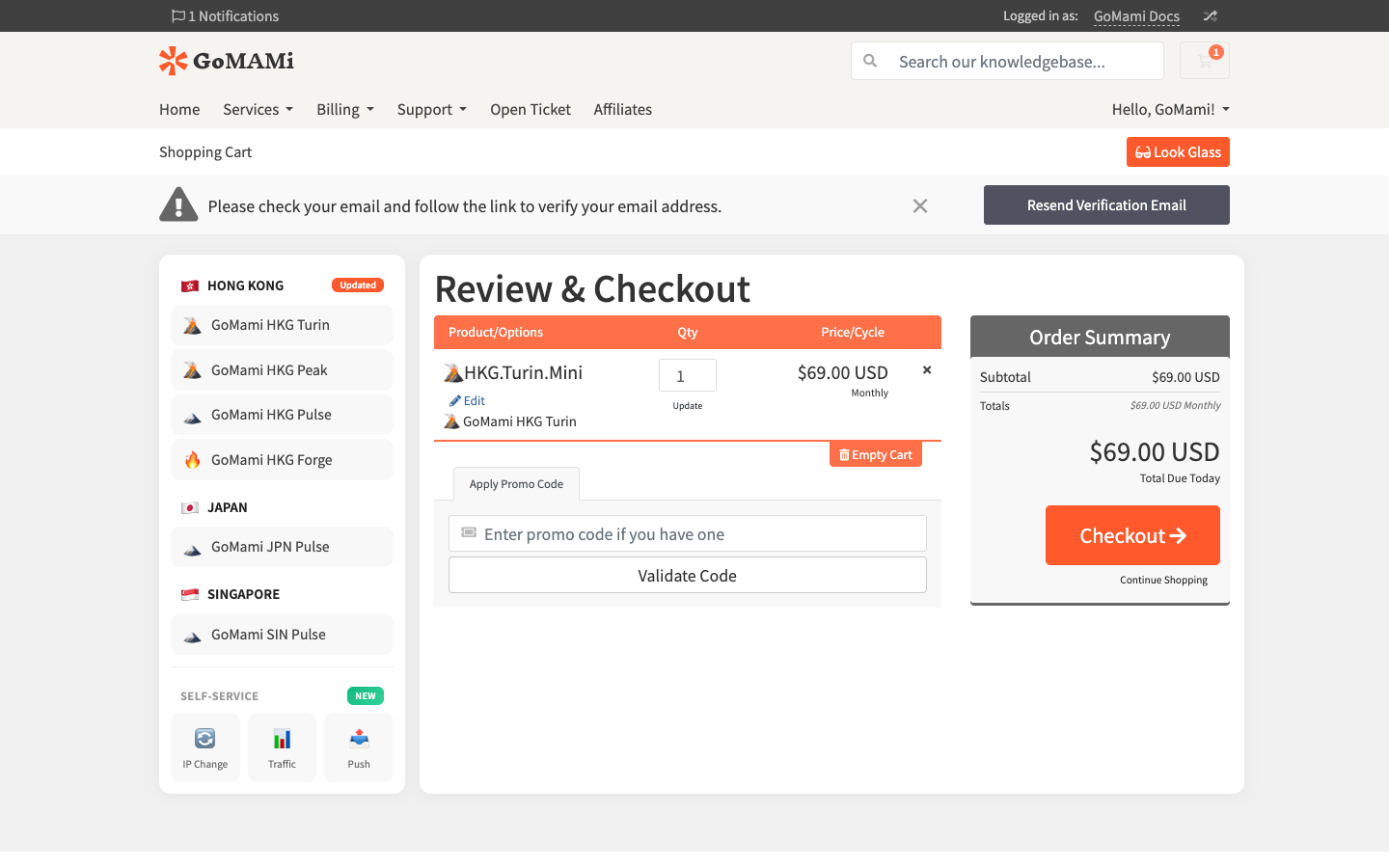Open the shopping cart icon
Image resolution: width=1389 pixels, height=868 pixels.
tap(1205, 61)
